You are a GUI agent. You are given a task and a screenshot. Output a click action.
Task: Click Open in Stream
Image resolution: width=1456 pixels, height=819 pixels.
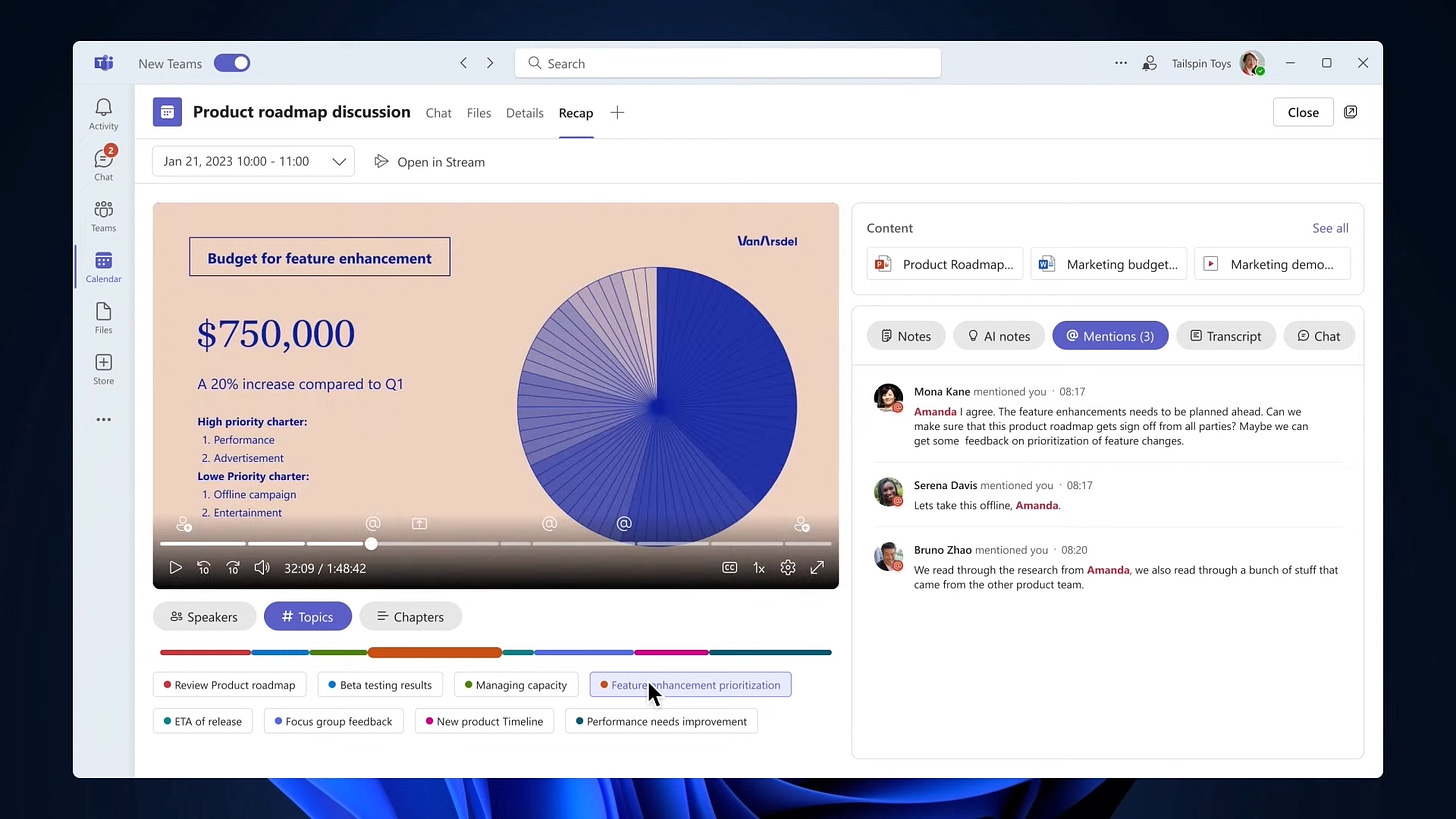430,162
